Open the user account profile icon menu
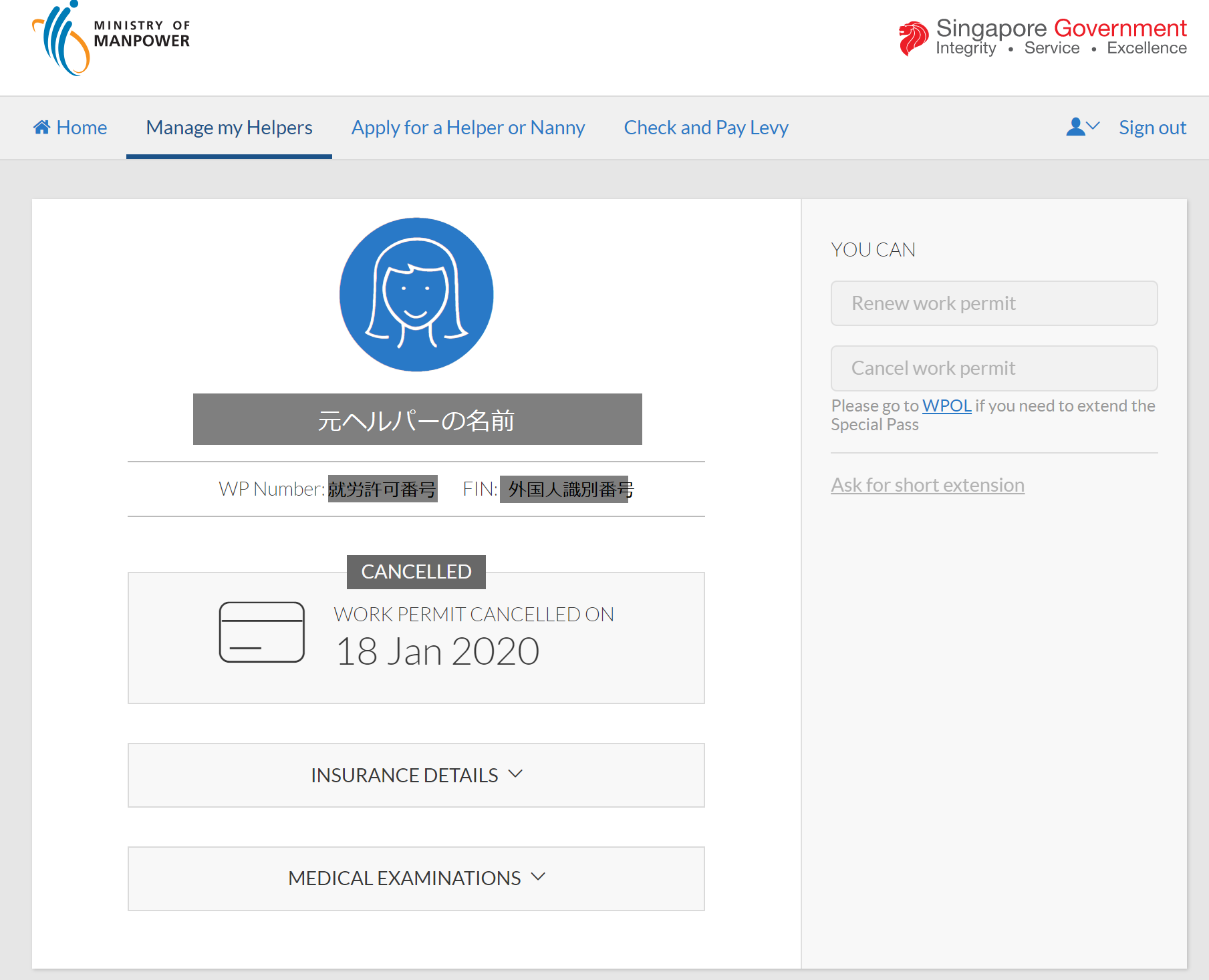The height and width of the screenshot is (980, 1209). (1082, 127)
